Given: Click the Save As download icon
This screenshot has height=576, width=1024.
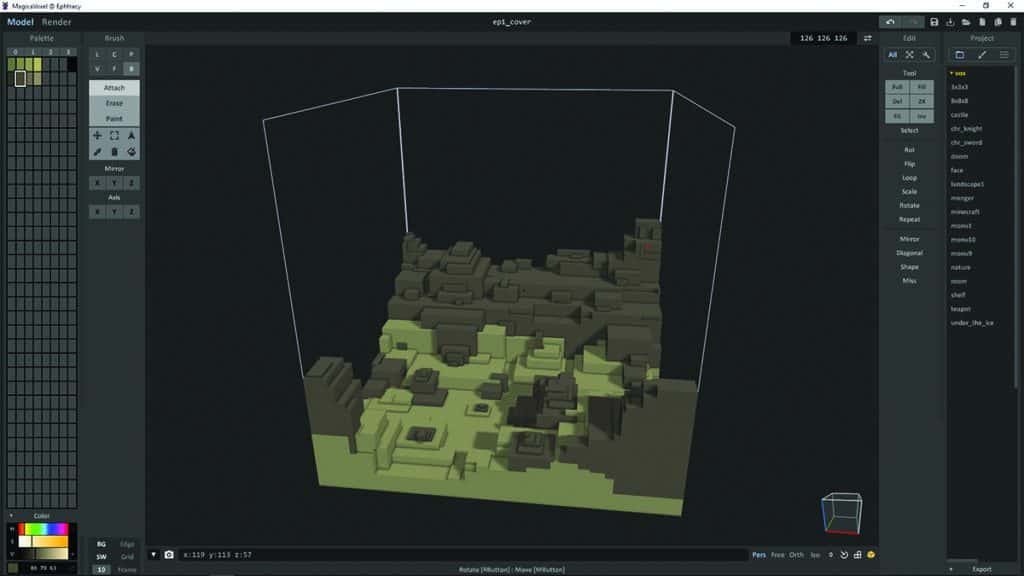Looking at the screenshot, I should click(x=950, y=22).
